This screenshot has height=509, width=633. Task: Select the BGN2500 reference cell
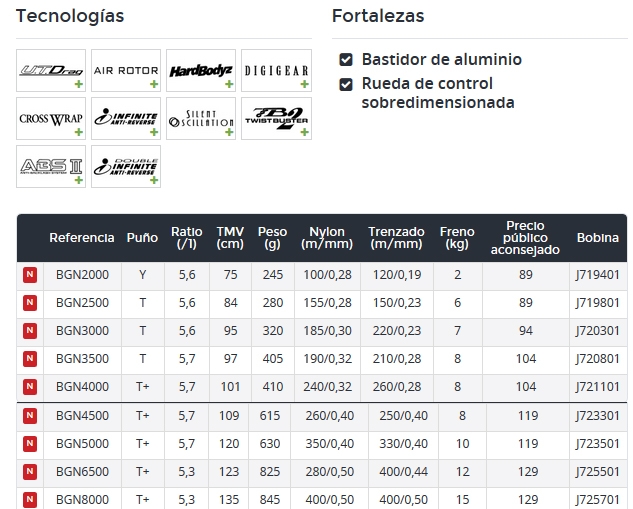coord(82,303)
